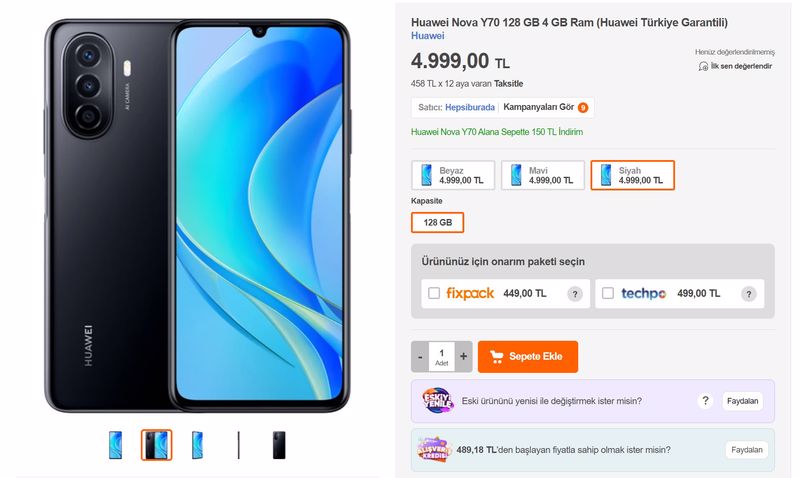Select the 128 GB capacity option
The height and width of the screenshot is (478, 800).
tap(437, 222)
